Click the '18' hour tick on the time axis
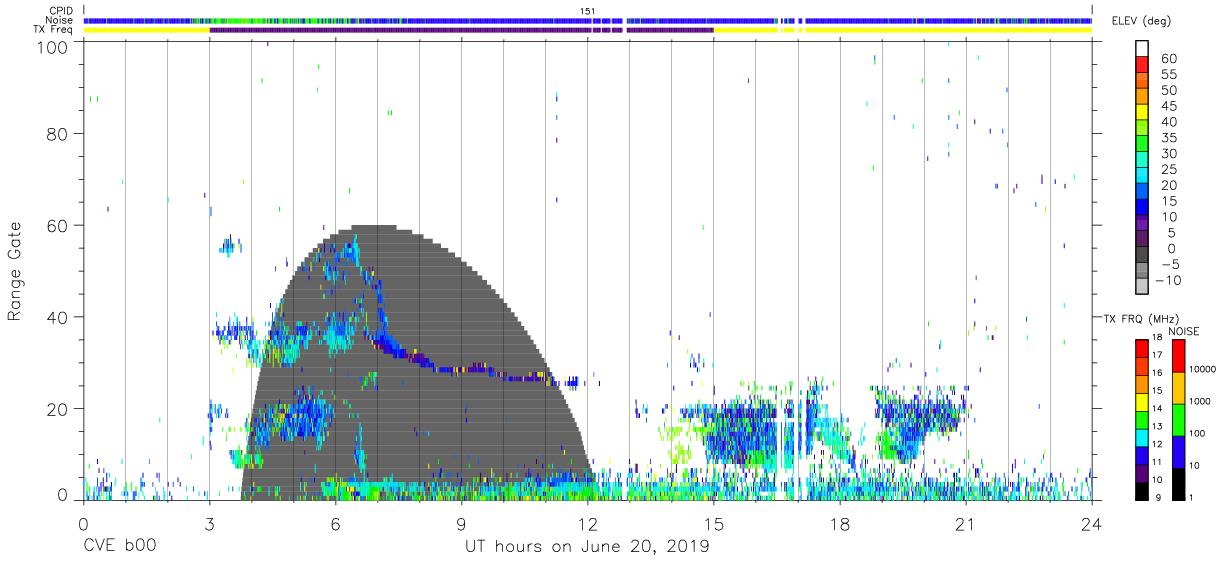The height and width of the screenshot is (567, 1228). 839,524
